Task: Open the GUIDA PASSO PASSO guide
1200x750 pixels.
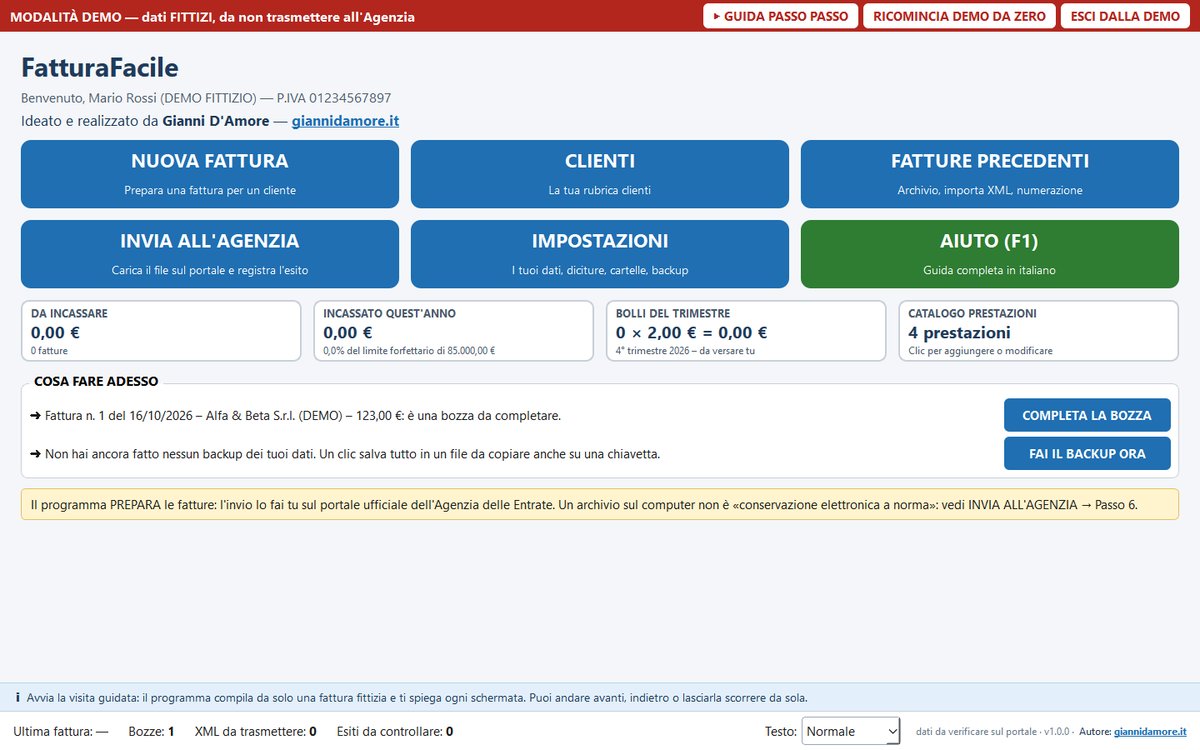Action: tap(780, 16)
